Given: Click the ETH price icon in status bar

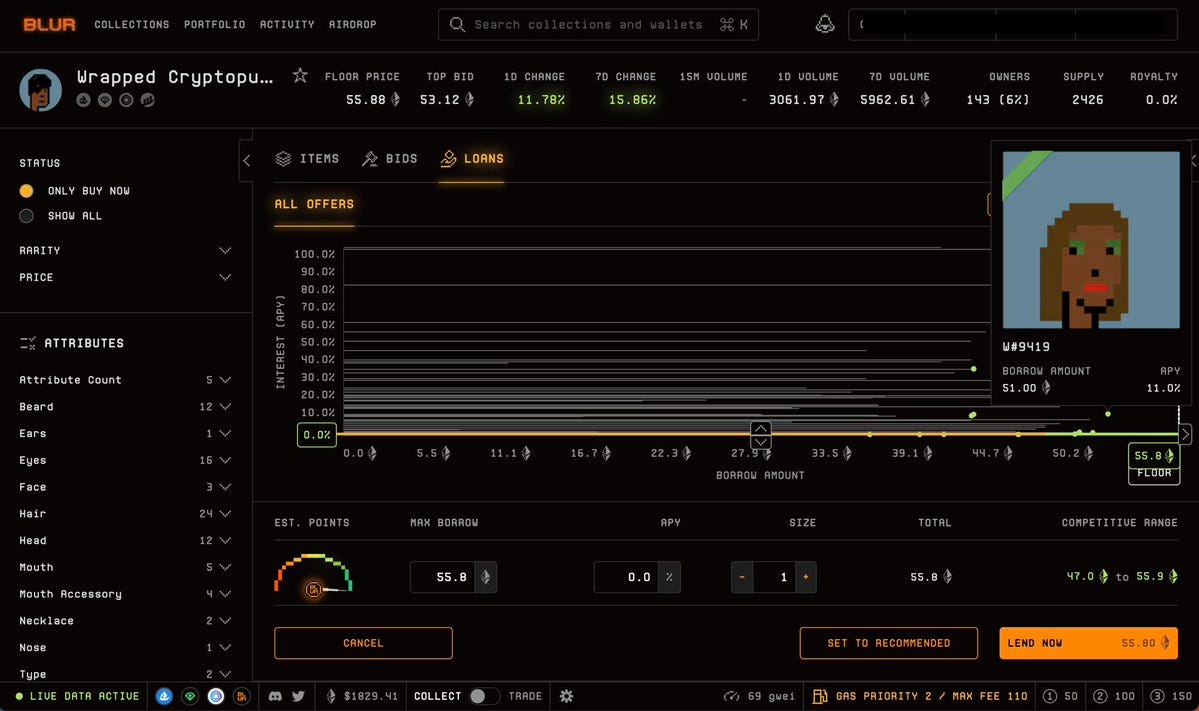Looking at the screenshot, I should 331,696.
